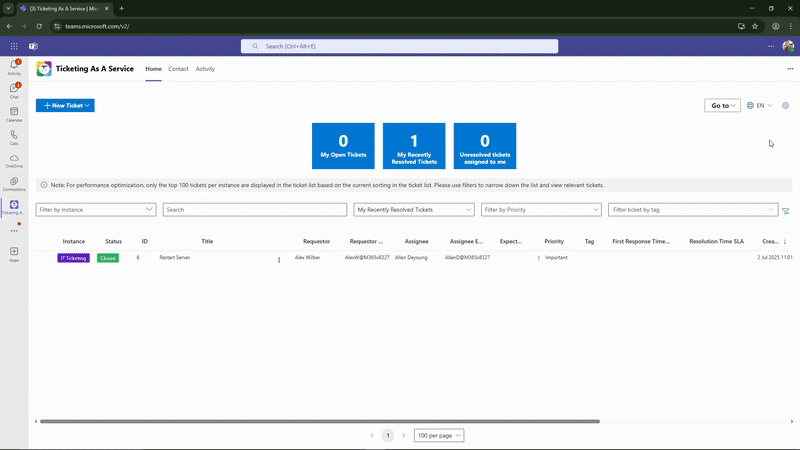
Task: Open a new browser tab
Action: [x=121, y=8]
